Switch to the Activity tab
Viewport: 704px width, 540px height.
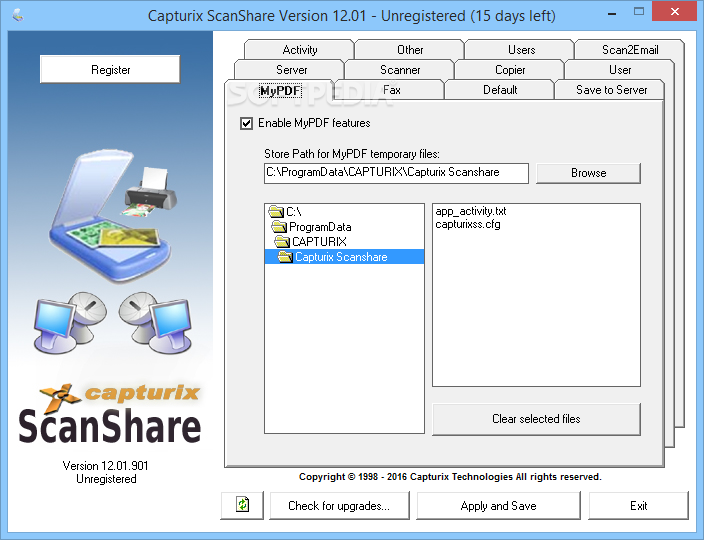(x=299, y=49)
